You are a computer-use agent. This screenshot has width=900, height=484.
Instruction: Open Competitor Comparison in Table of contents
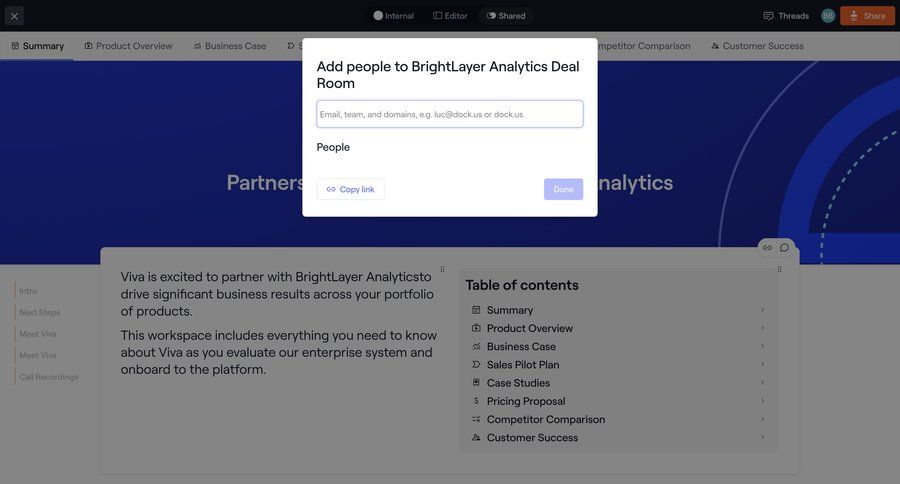tap(619, 420)
